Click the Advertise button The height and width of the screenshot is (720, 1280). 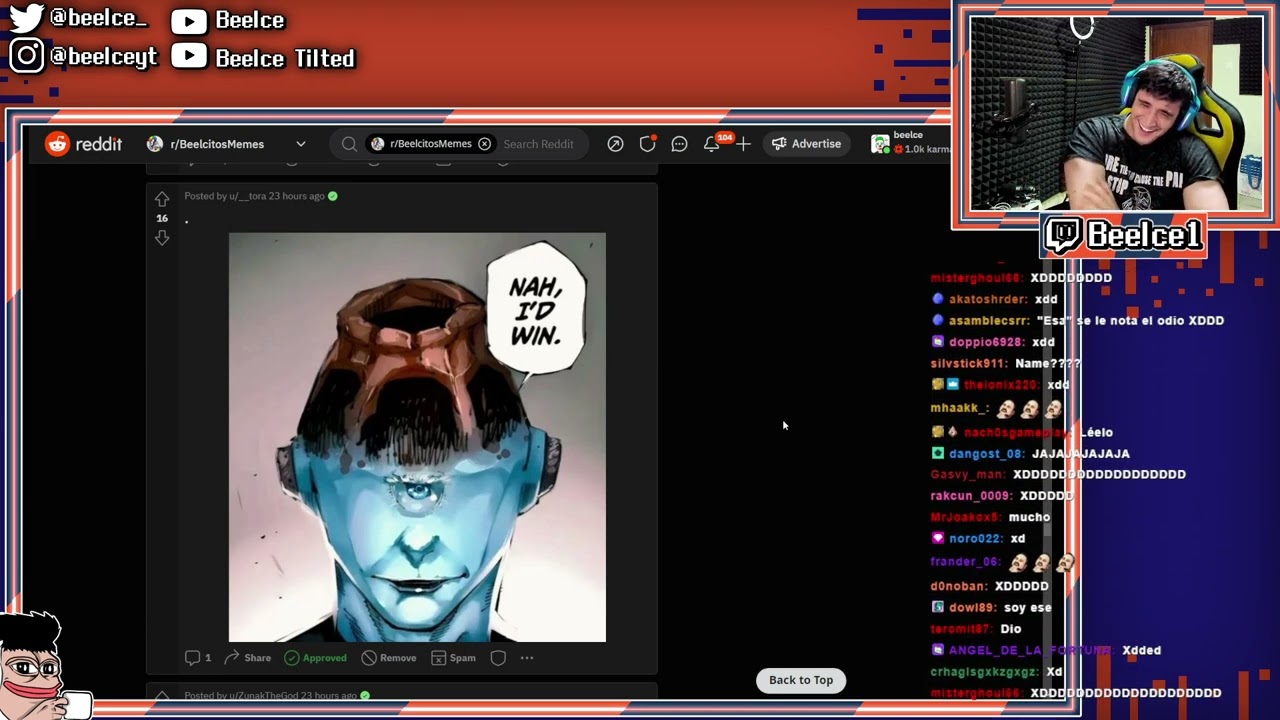pos(806,144)
